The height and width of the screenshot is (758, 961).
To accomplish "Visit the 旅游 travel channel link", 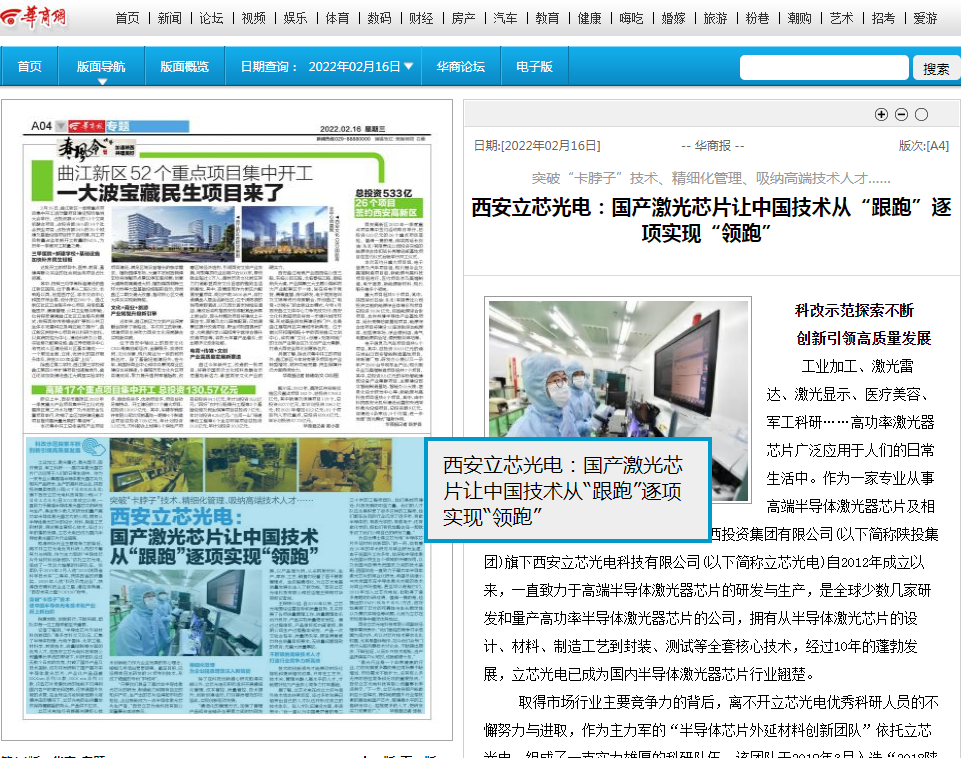I will (715, 18).
